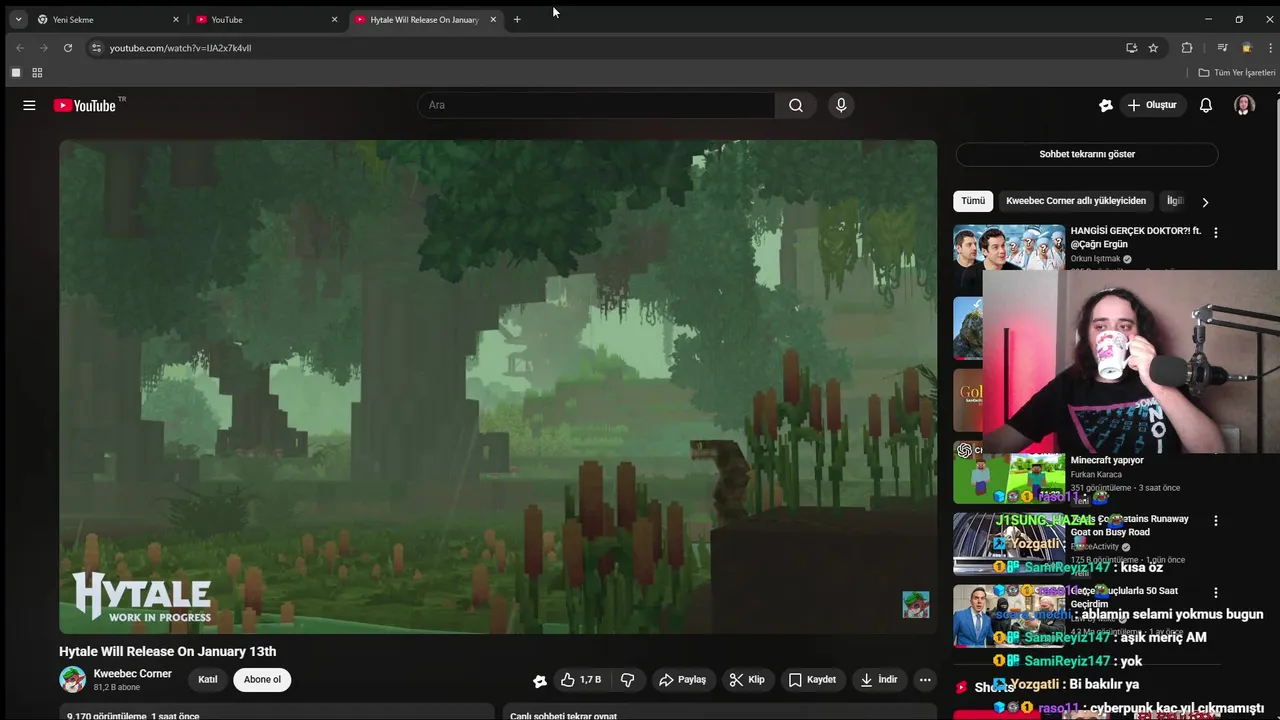Select the Hytale Will Release tab
This screenshot has width=1280, height=720.
(x=424, y=19)
